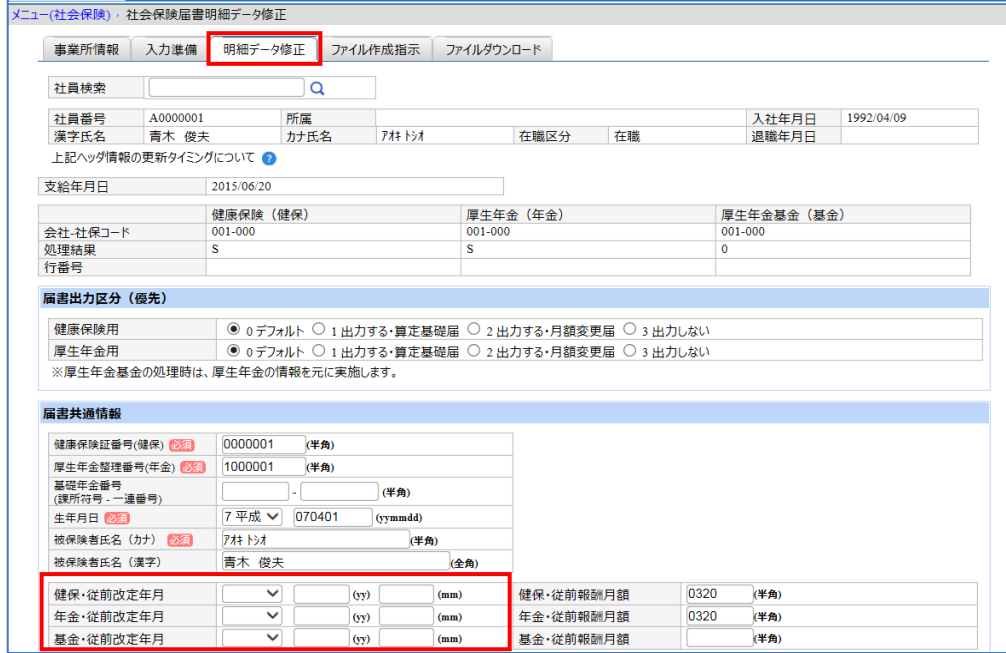Image resolution: width=1006 pixels, height=653 pixels.
Task: Click the 被保険者氏名(漢字) field showing 青木 俊夫
Action: click(336, 562)
